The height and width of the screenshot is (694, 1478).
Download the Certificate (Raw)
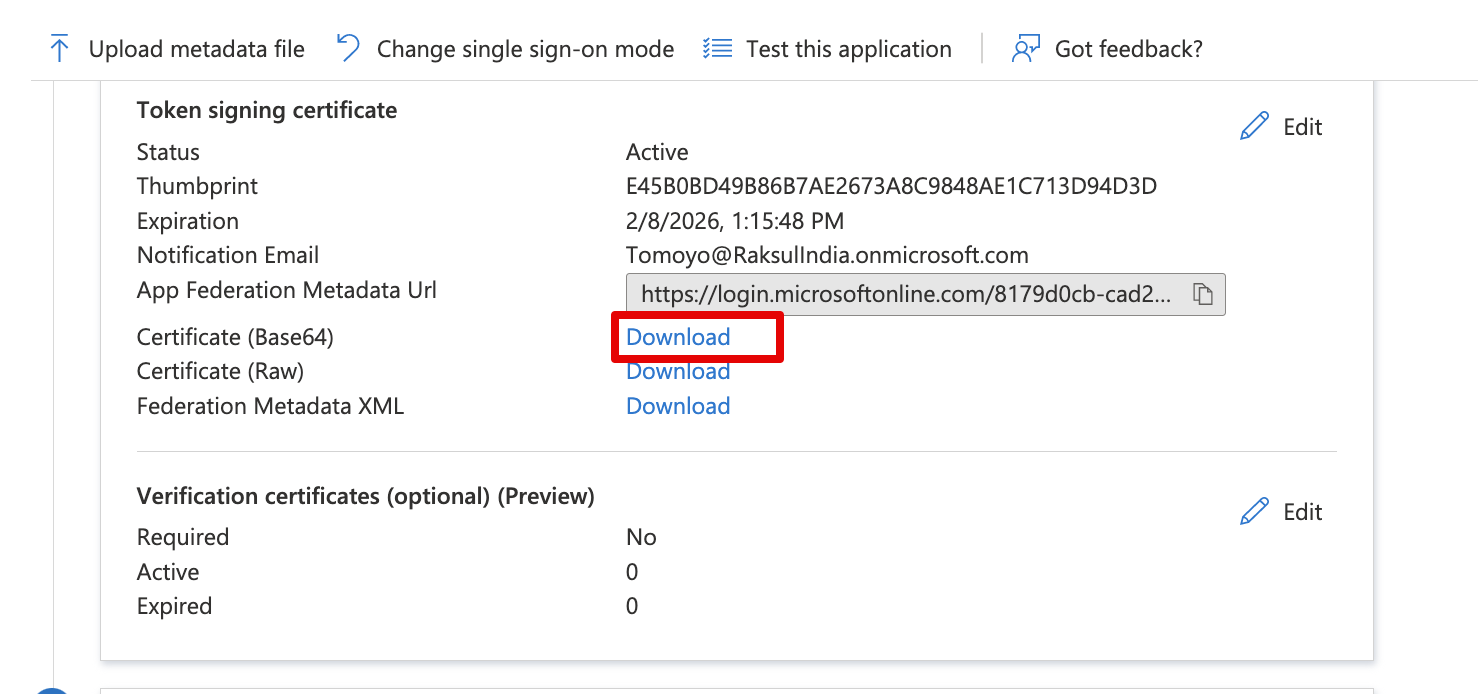[x=678, y=372]
